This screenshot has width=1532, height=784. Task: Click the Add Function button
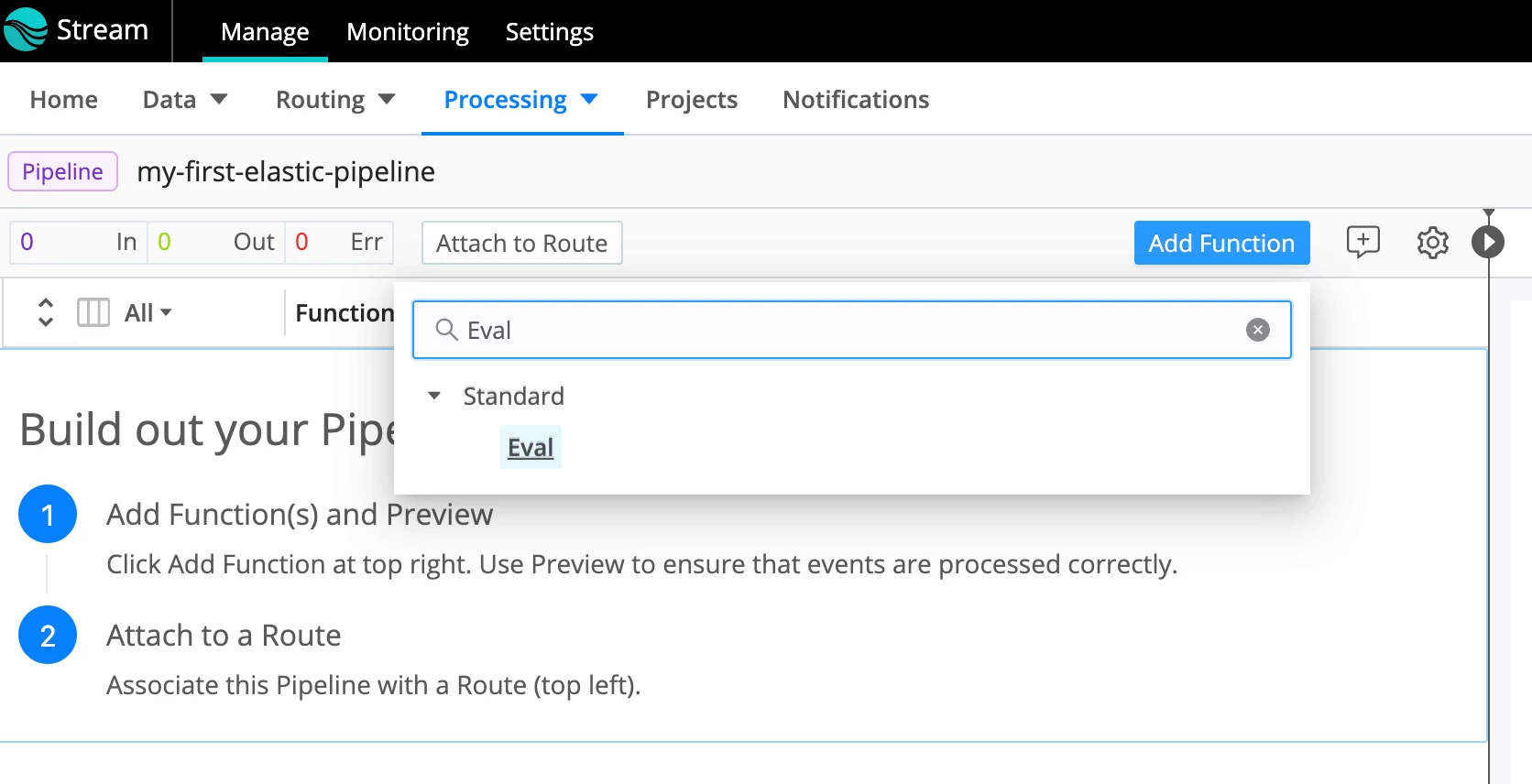(1221, 243)
